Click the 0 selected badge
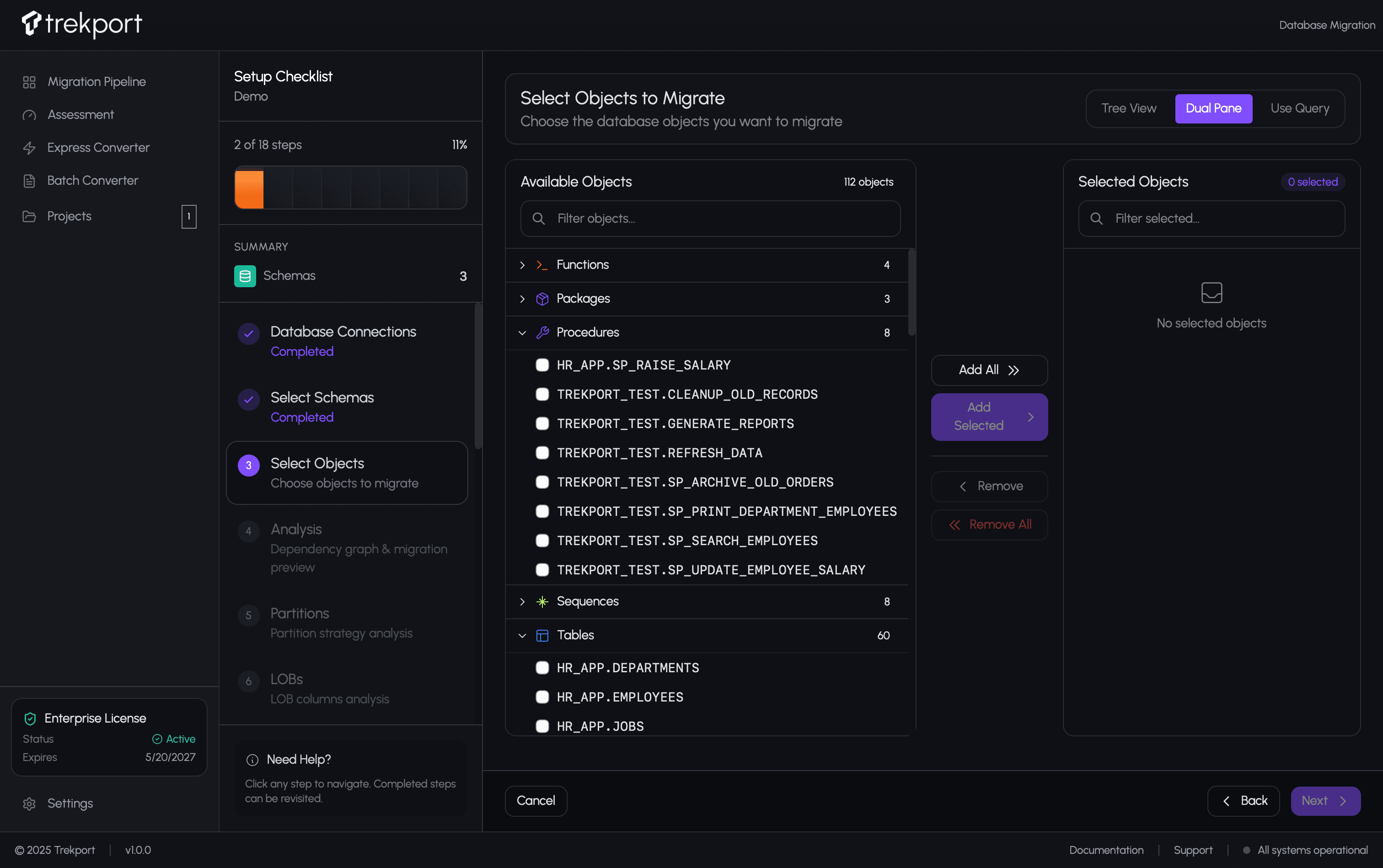The width and height of the screenshot is (1383, 868). point(1313,182)
